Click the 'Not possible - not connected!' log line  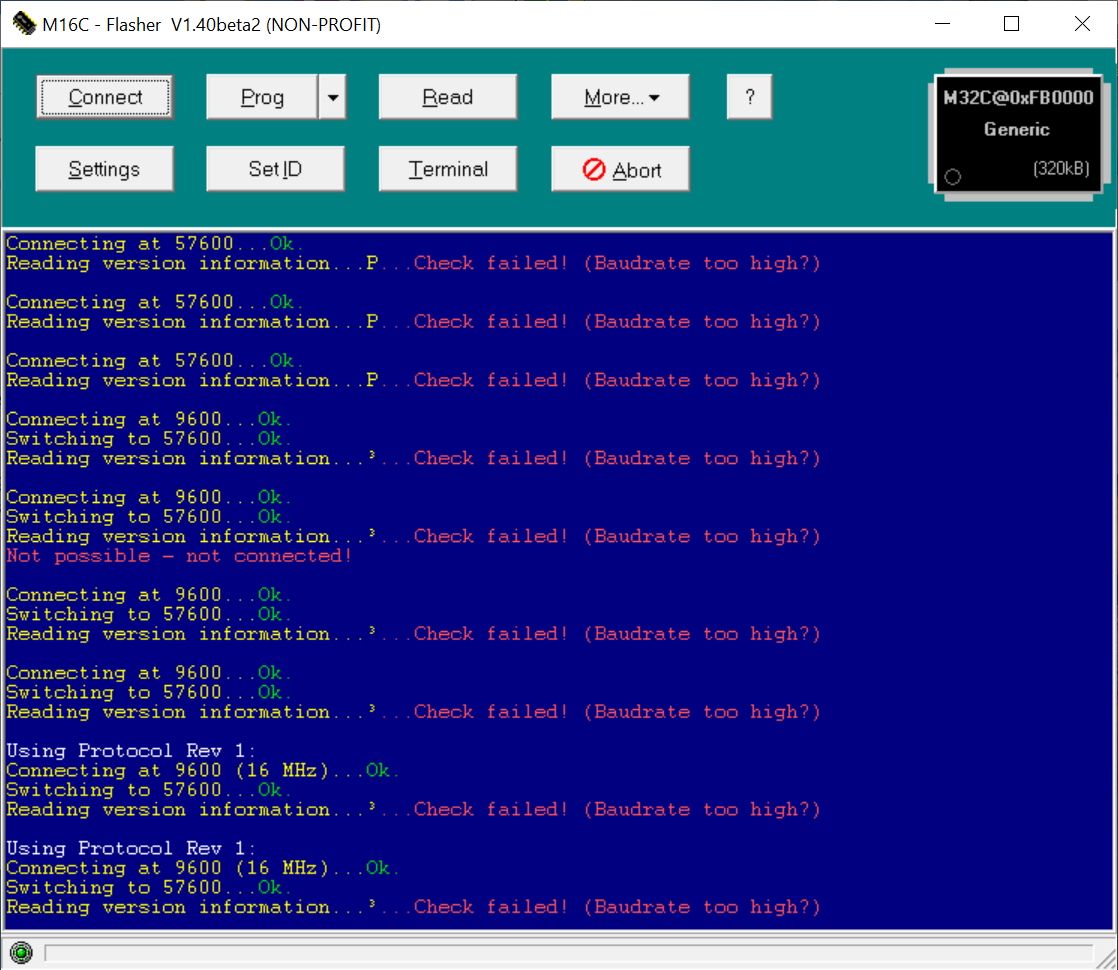(180, 556)
